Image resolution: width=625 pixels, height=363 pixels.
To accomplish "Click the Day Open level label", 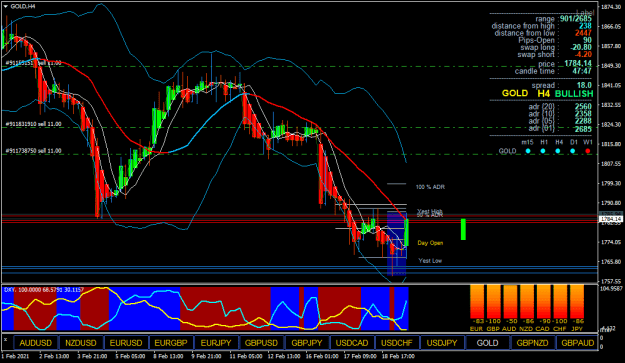I will (430, 243).
